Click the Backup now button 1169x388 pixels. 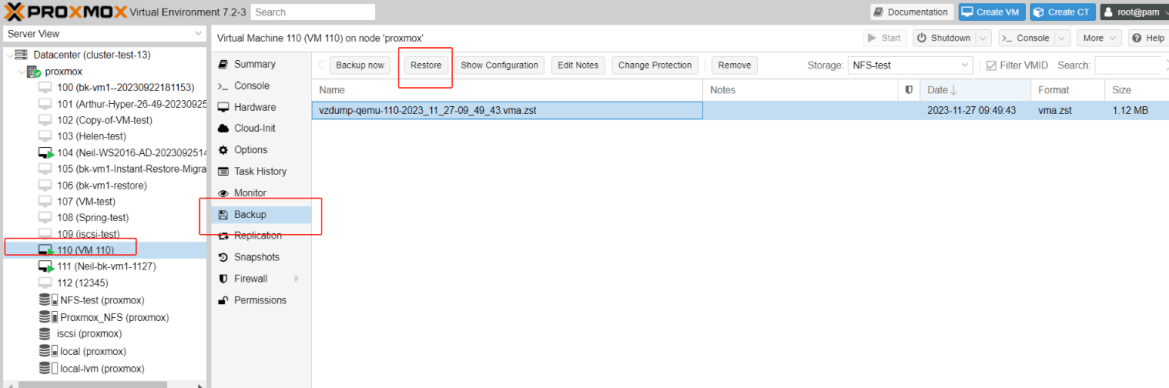pyautogui.click(x=360, y=66)
